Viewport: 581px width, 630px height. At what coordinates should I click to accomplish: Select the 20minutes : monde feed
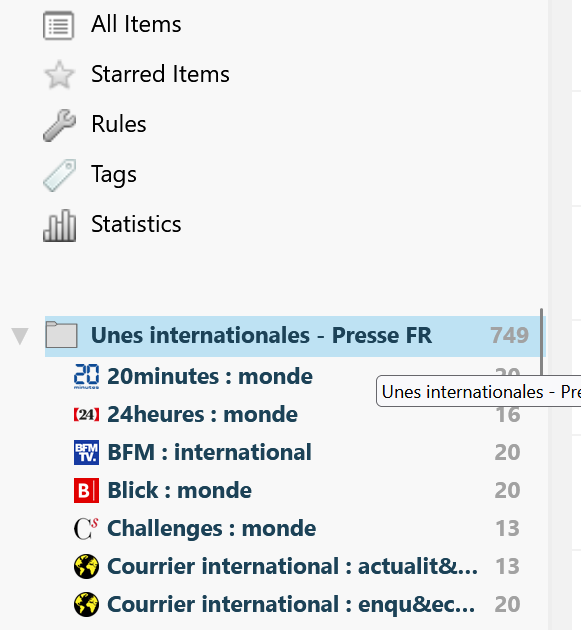[210, 376]
